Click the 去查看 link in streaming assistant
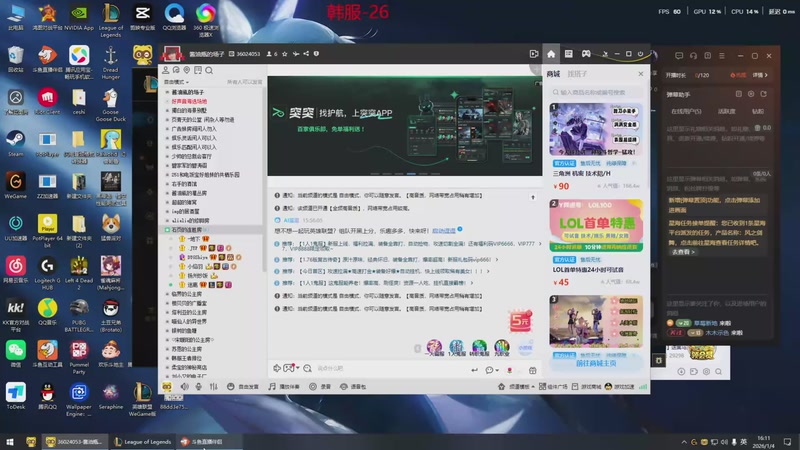800x450 pixels. pos(683,252)
